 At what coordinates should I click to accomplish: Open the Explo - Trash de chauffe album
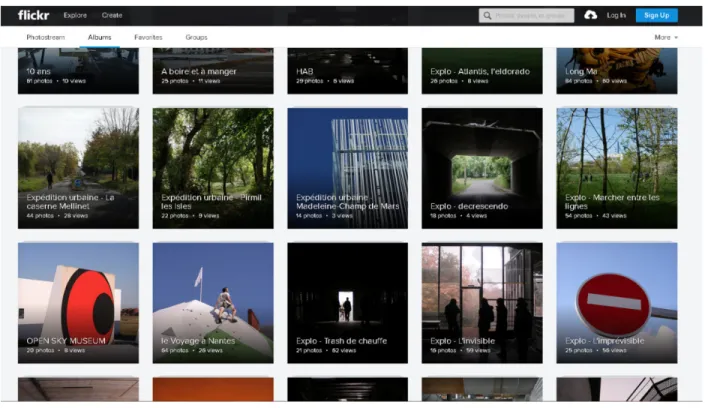tap(348, 303)
